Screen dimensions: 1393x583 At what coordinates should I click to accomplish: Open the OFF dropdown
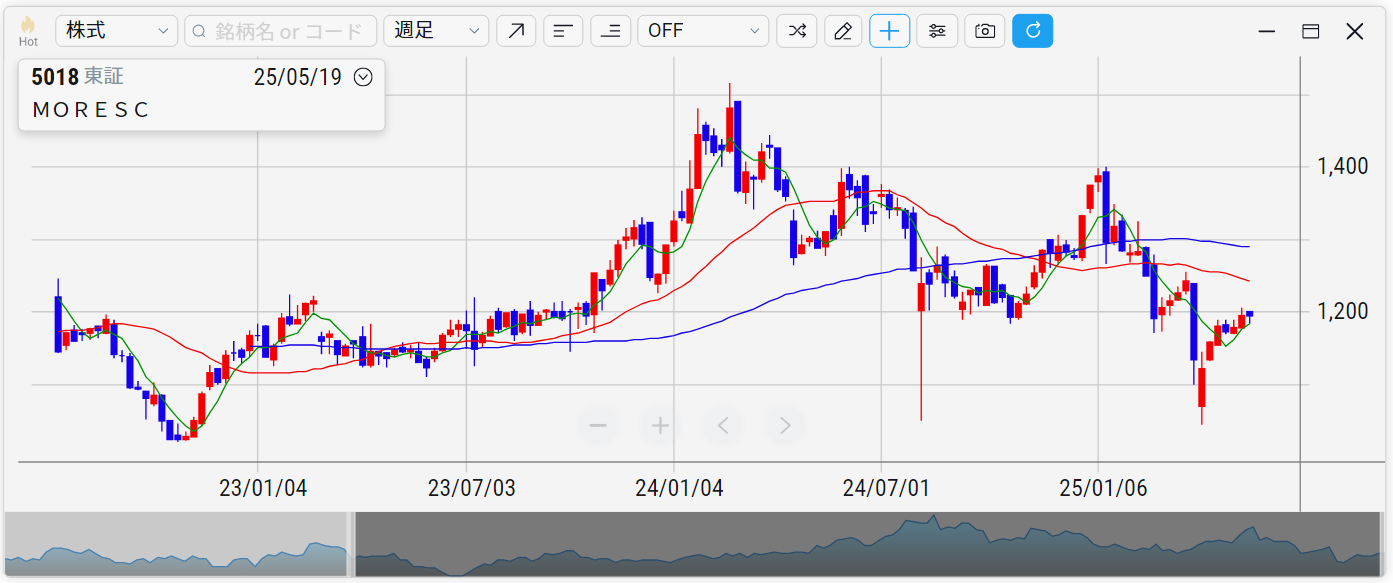coord(703,31)
